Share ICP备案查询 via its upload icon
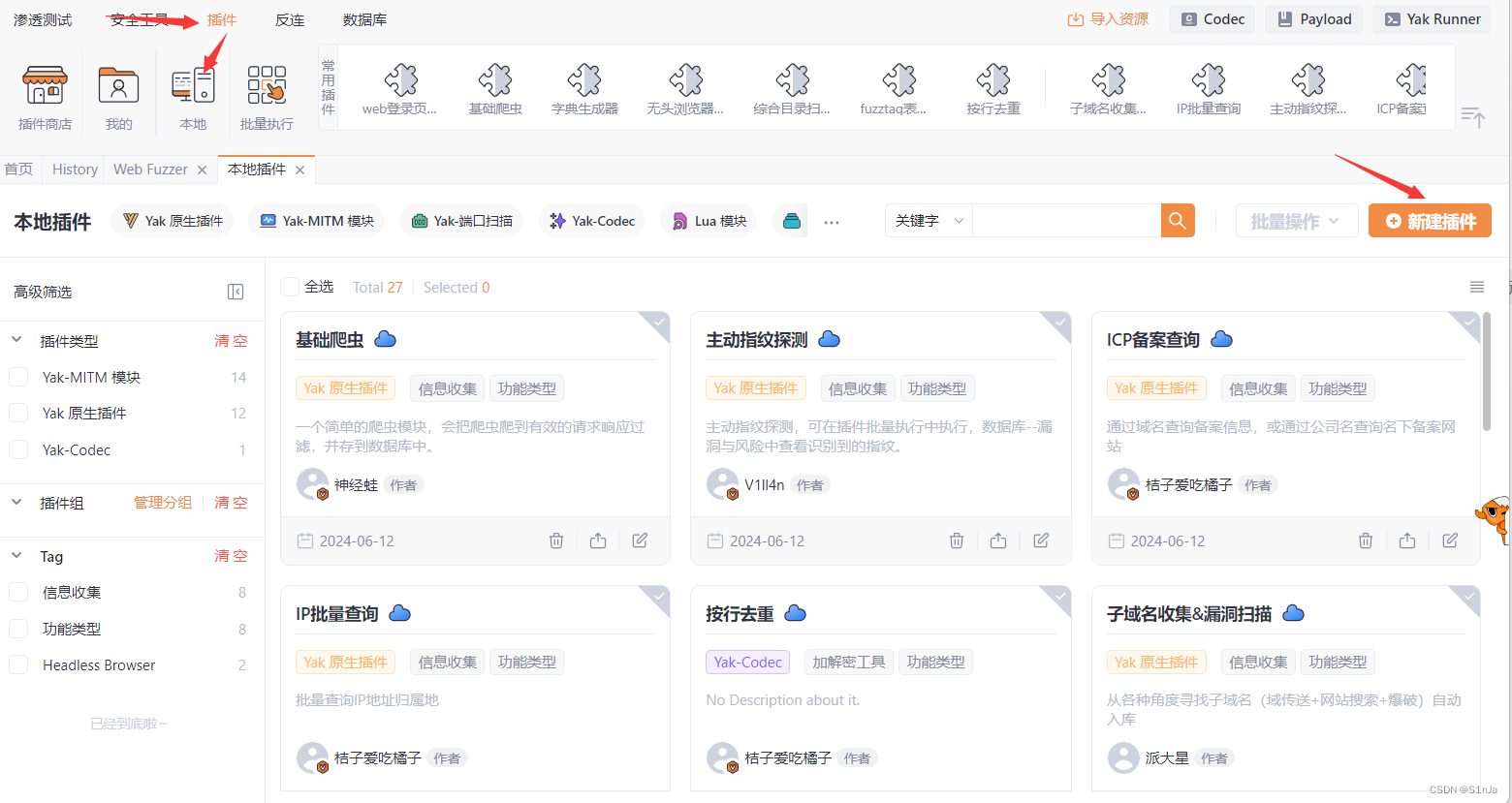Viewport: 1512px width, 803px height. (1407, 540)
